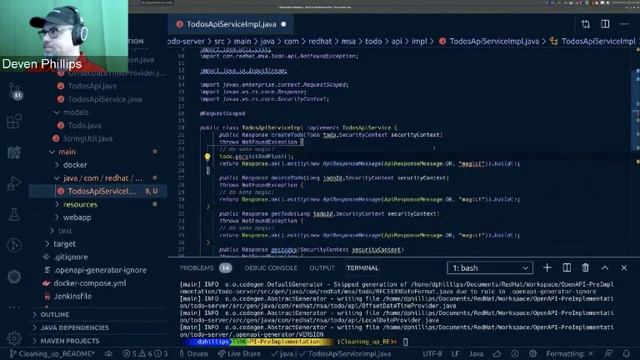The height and width of the screenshot is (360, 640).
Task: Click the 'impl' breadcrumb segment
Action: (x=419, y=41)
